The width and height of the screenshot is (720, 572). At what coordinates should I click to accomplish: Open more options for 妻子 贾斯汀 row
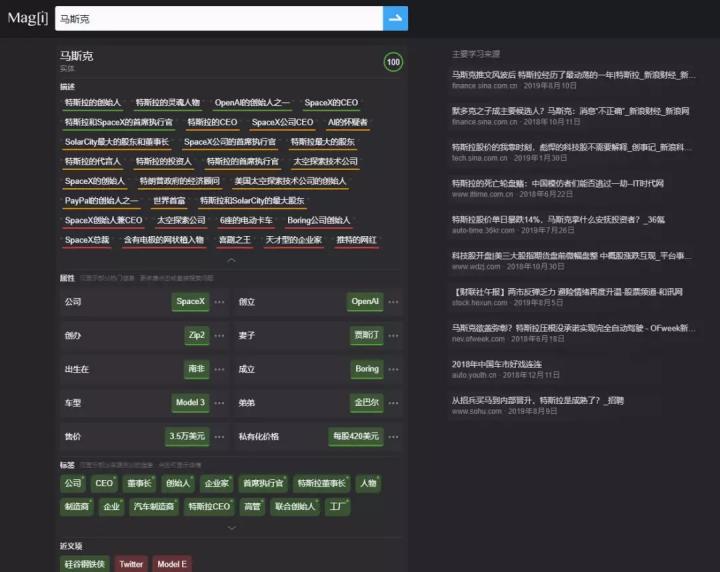(394, 336)
